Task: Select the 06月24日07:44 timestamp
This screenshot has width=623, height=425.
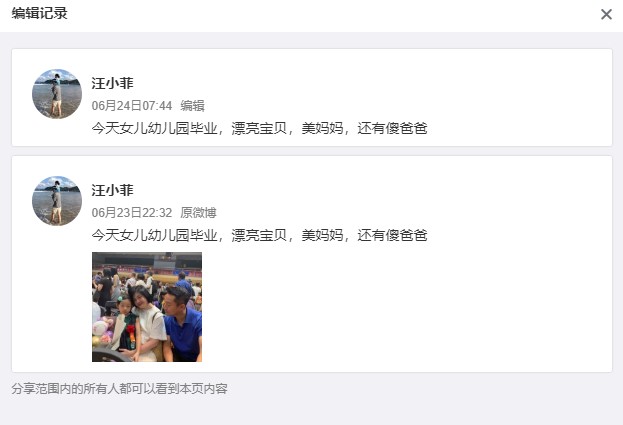Action: point(132,106)
